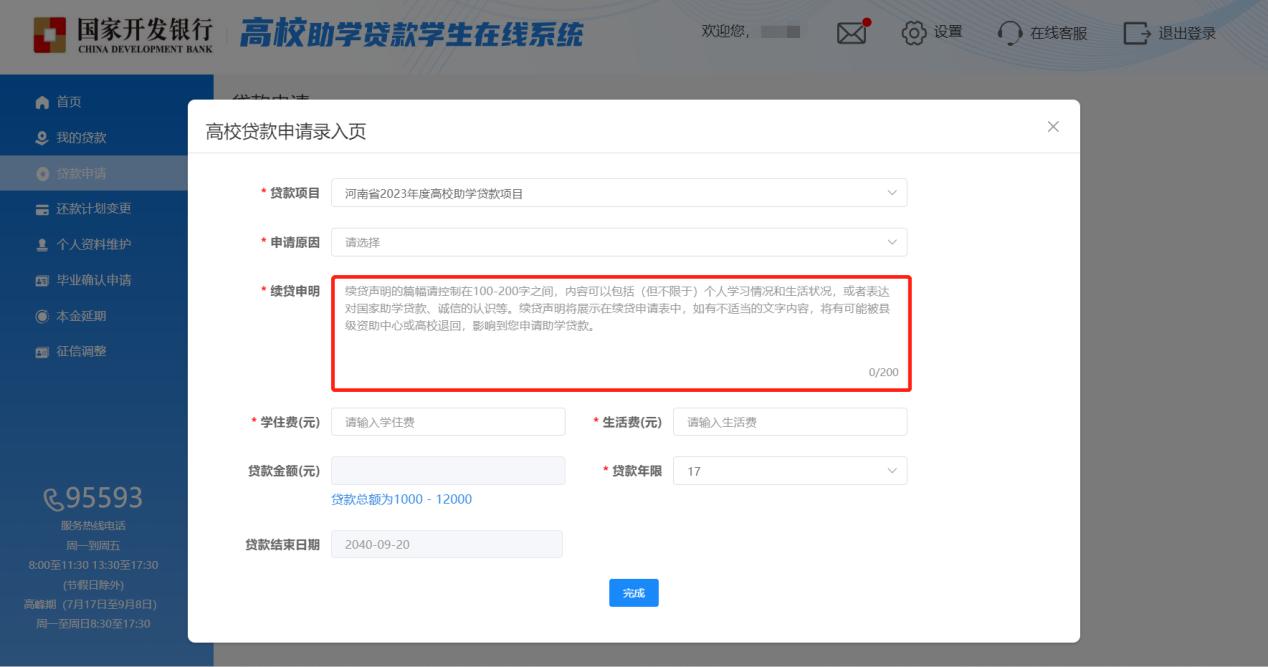This screenshot has height=667, width=1268.
Task: Click the 续贷申明 text area
Action: coord(620,333)
